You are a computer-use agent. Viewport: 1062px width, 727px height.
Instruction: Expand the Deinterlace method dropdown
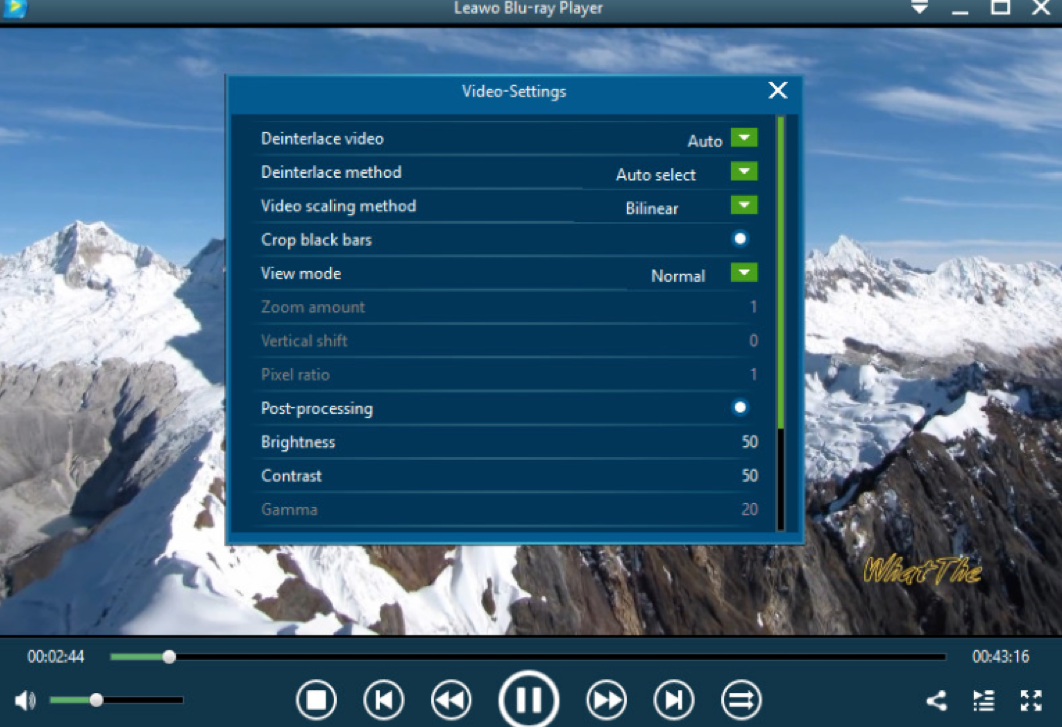[743, 172]
